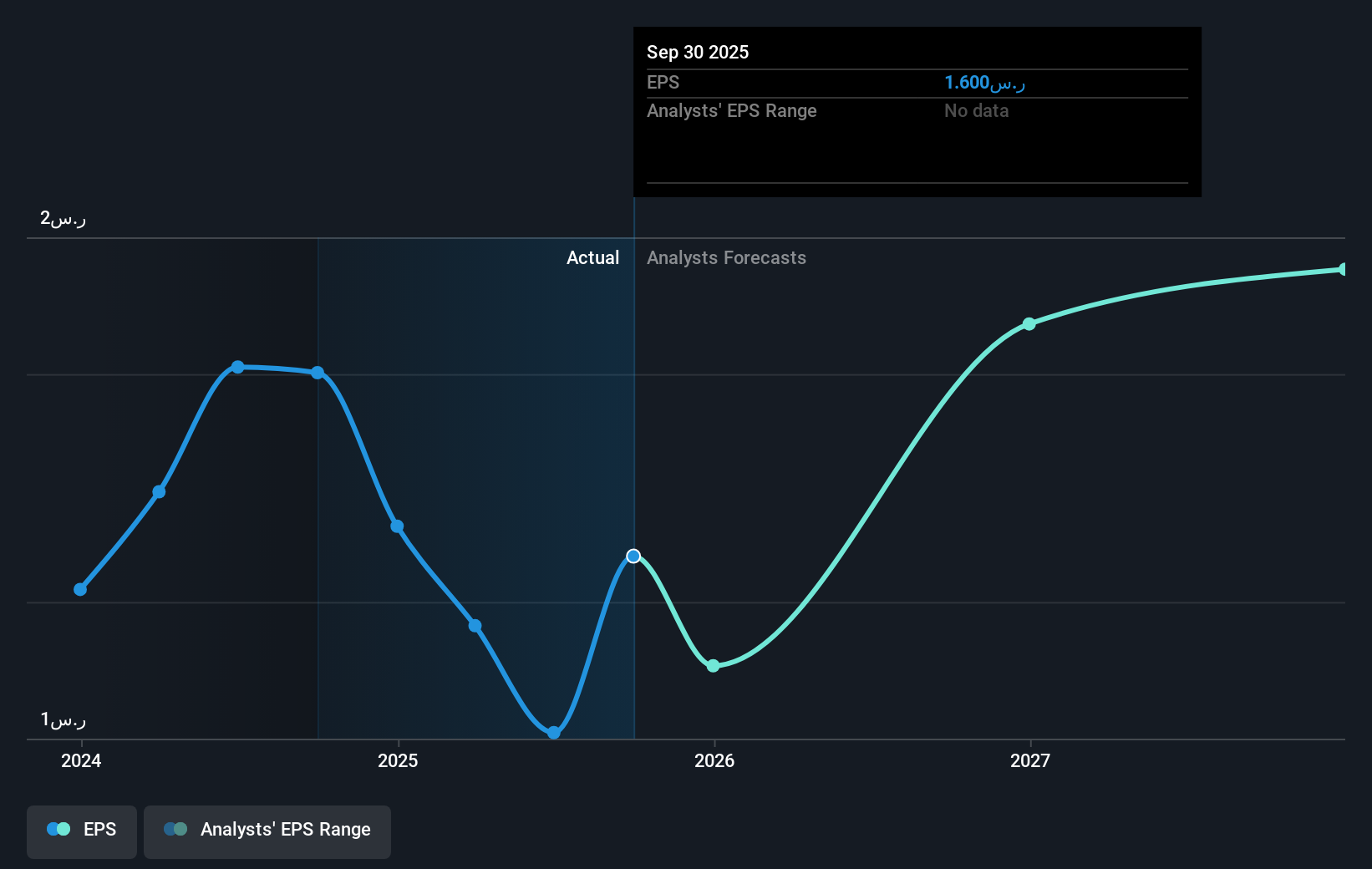Screen dimensions: 1372x869
Task: Select the forecast data point near 2026
Action: [714, 666]
